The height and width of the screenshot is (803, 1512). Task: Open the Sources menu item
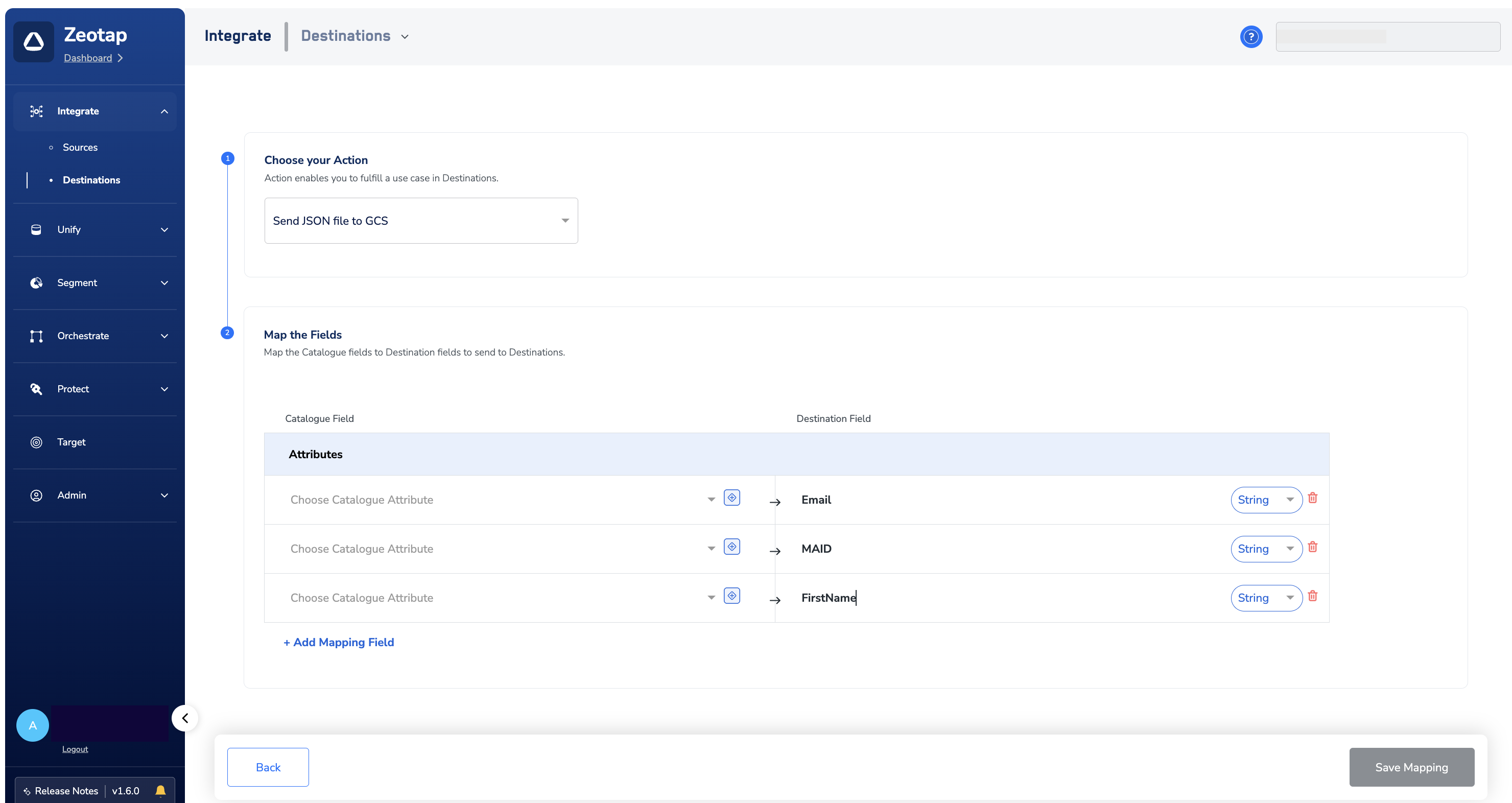point(80,147)
